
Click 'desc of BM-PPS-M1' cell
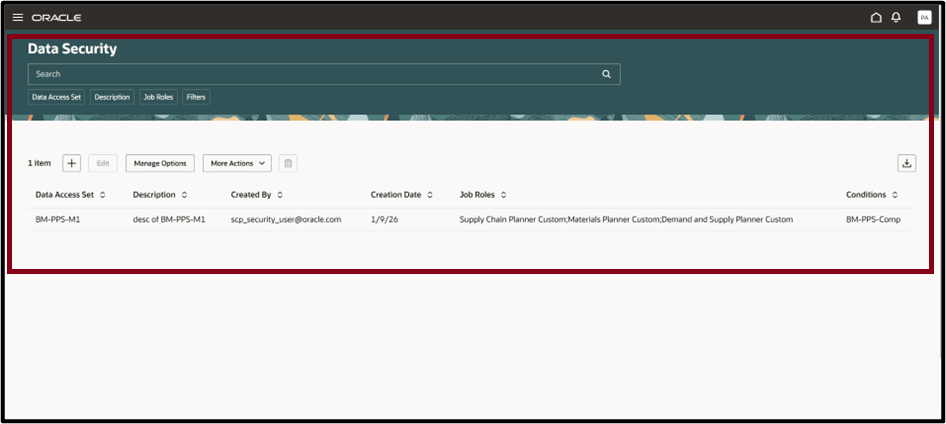(x=169, y=220)
